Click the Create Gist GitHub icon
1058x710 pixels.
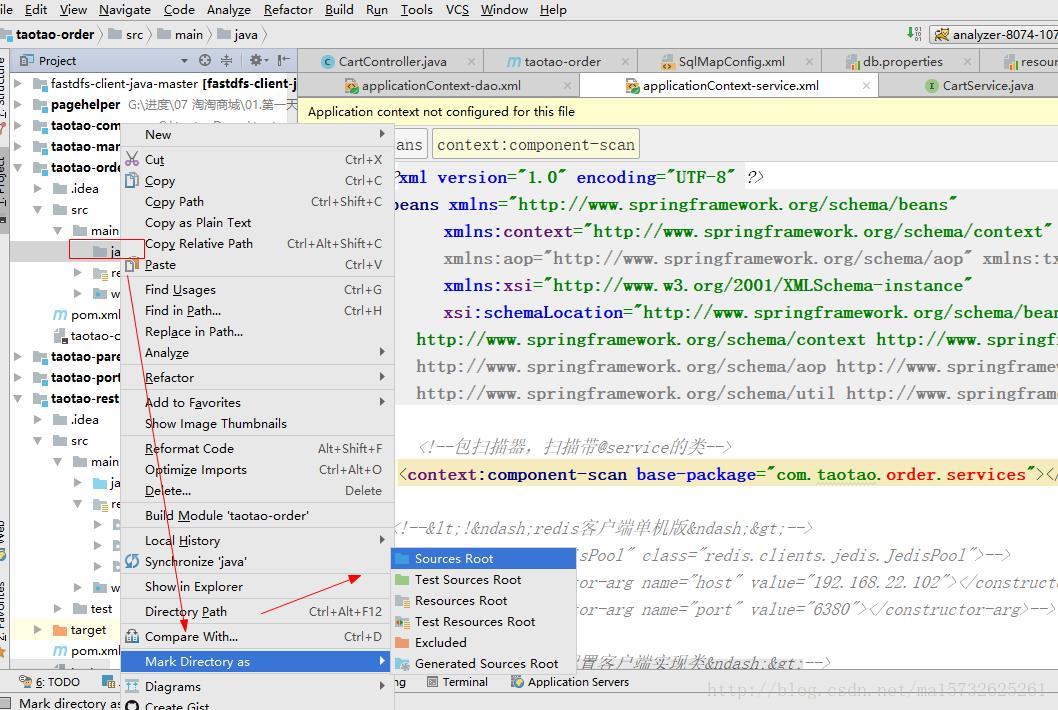coord(132,705)
